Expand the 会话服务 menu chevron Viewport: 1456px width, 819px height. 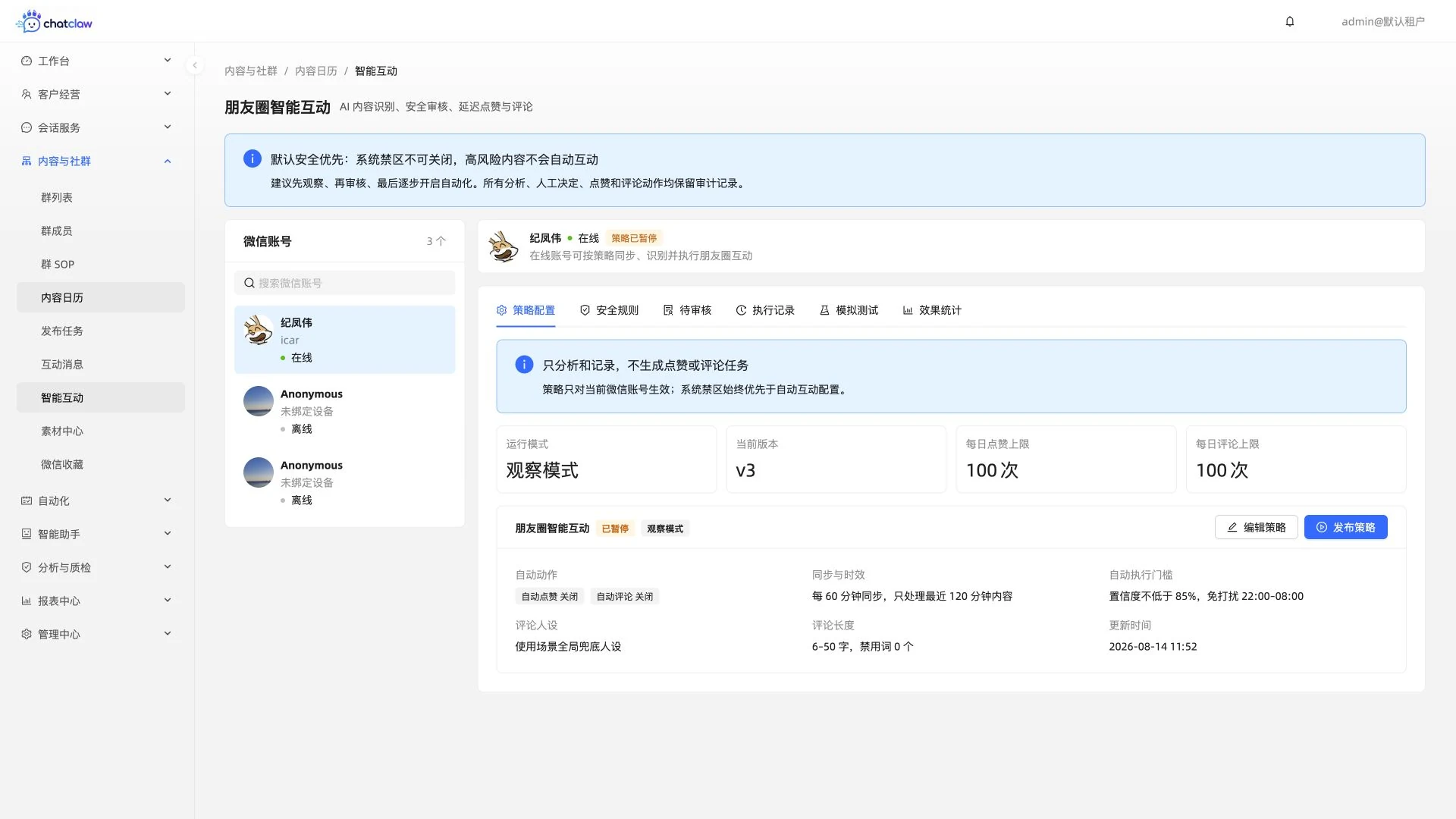tap(168, 127)
